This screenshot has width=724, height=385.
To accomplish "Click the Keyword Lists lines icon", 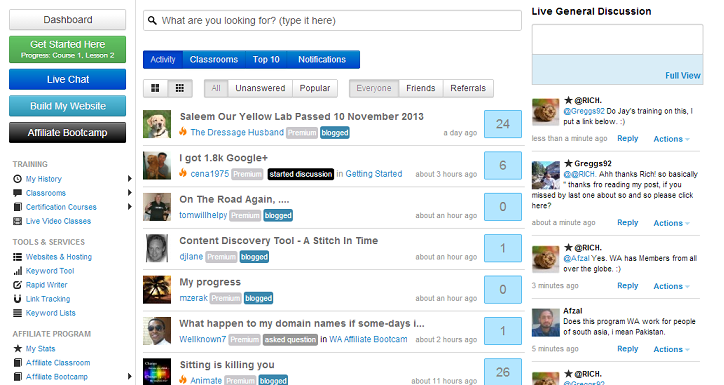I will coord(18,313).
